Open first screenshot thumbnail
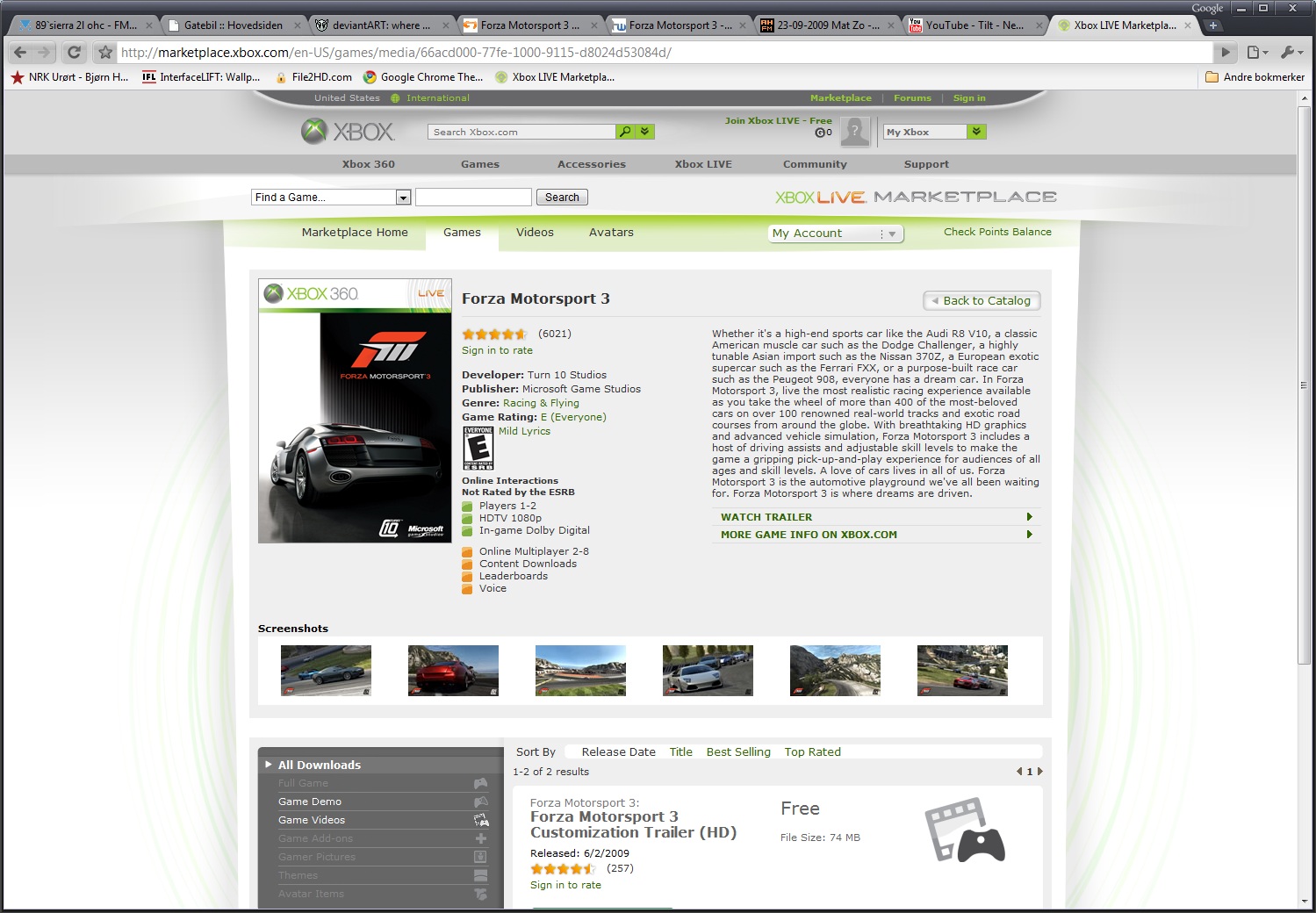 click(326, 671)
